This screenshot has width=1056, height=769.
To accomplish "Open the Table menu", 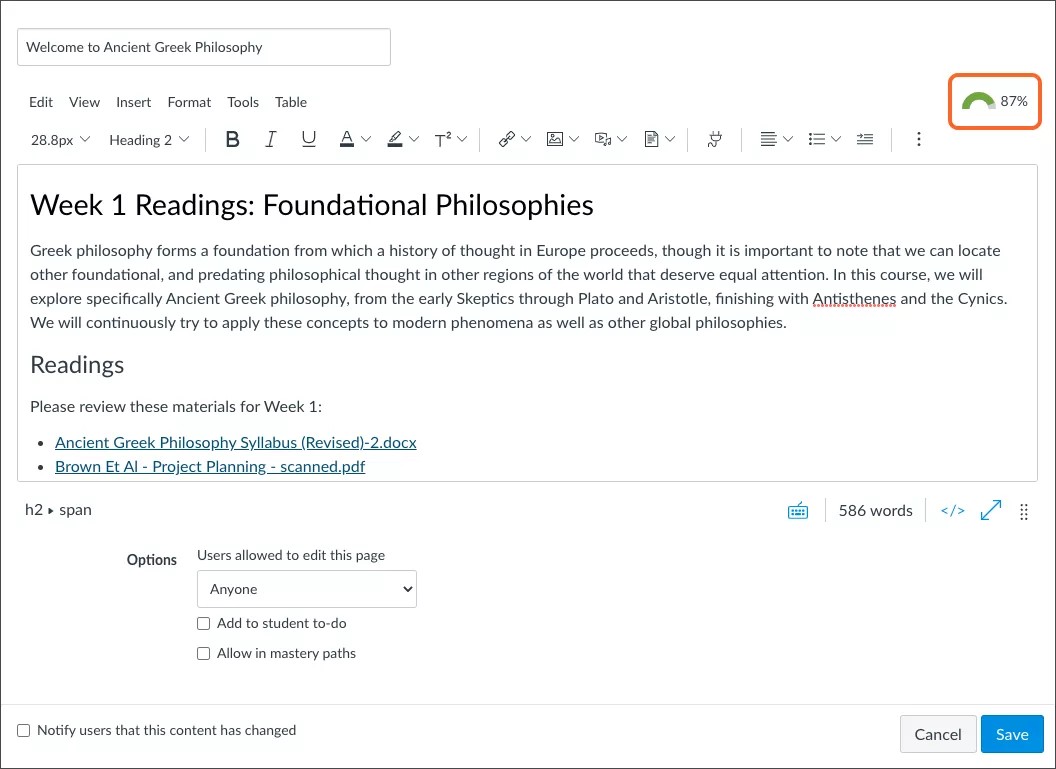I will coord(290,102).
